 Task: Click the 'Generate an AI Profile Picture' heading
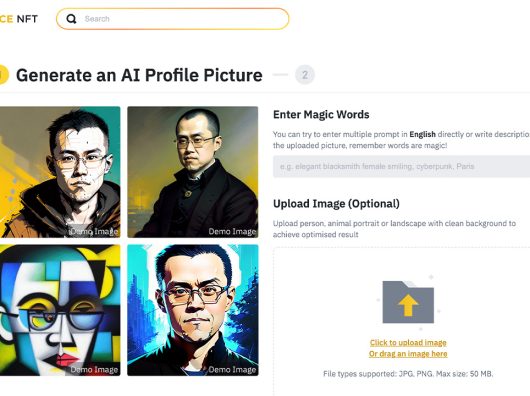(139, 75)
